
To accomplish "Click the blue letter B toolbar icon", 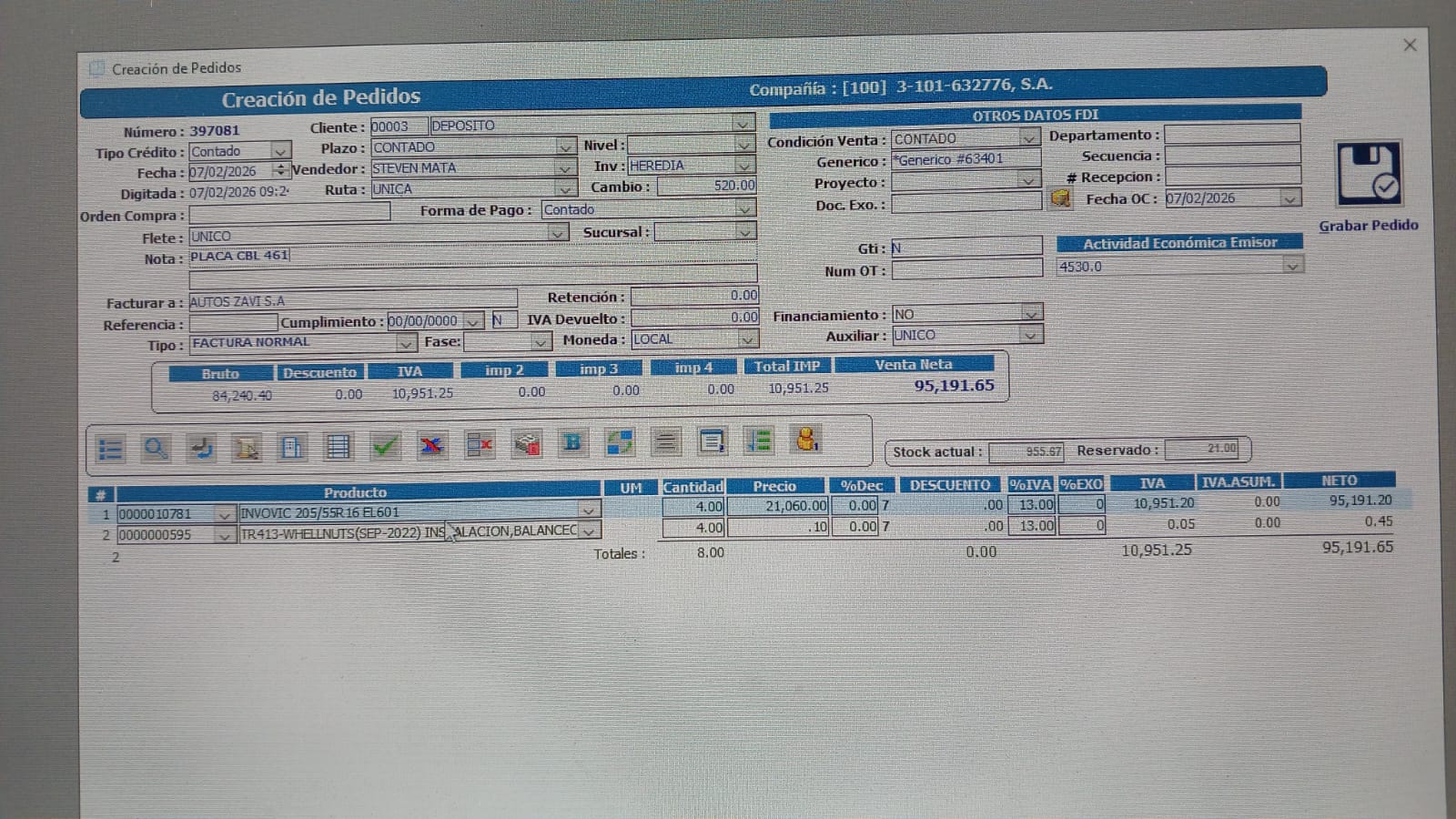I will point(572,442).
